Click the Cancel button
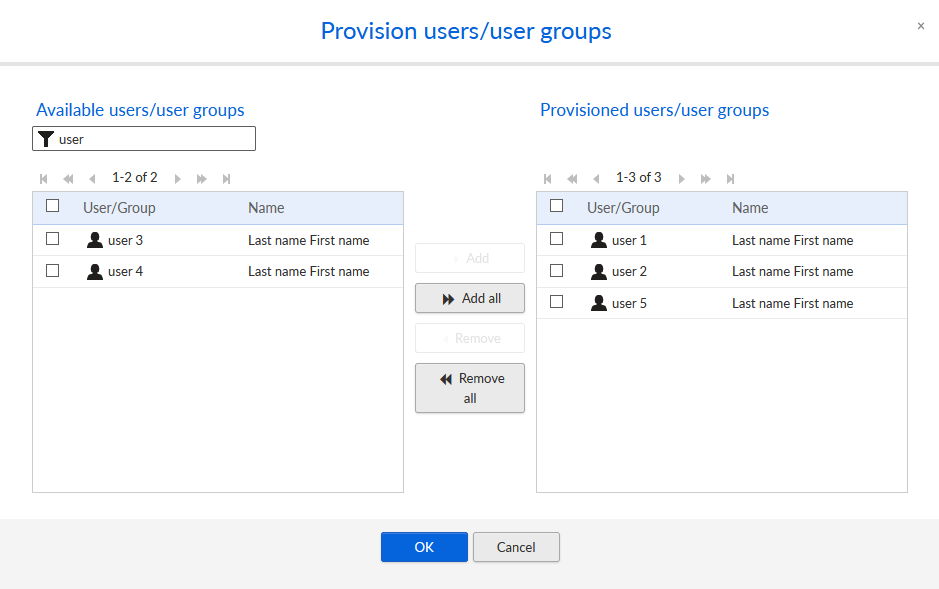The width and height of the screenshot is (939, 589). click(x=516, y=547)
